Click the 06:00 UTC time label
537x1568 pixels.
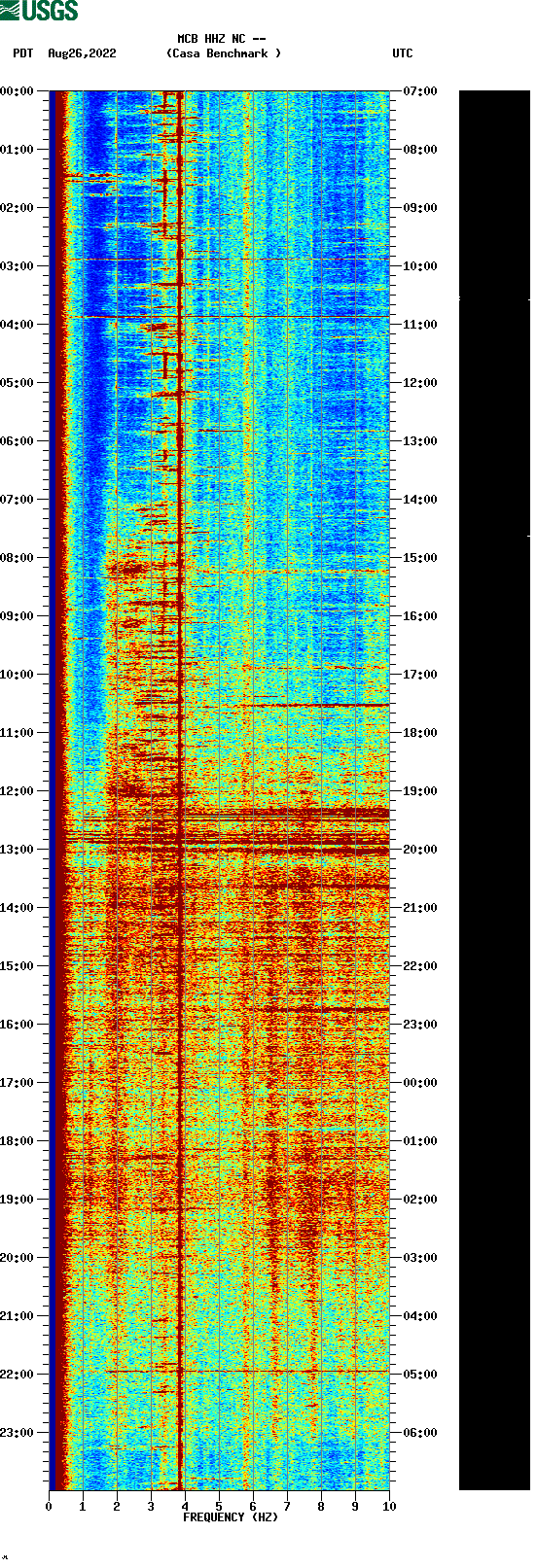pos(420,1433)
